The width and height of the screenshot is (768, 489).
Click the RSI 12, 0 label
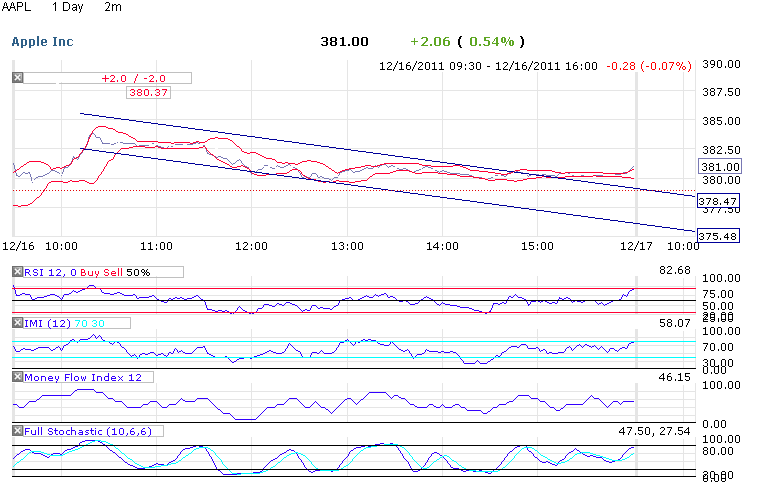(50, 272)
